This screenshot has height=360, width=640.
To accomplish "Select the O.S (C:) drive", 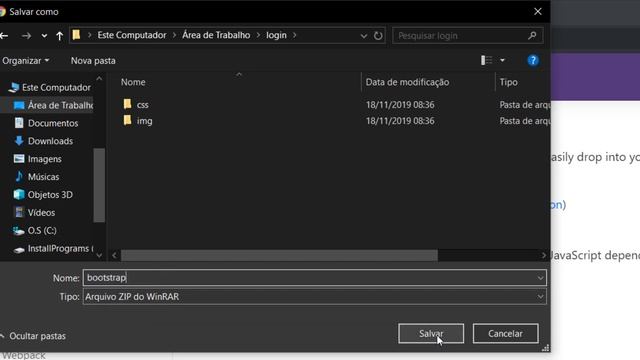I will [35, 231].
